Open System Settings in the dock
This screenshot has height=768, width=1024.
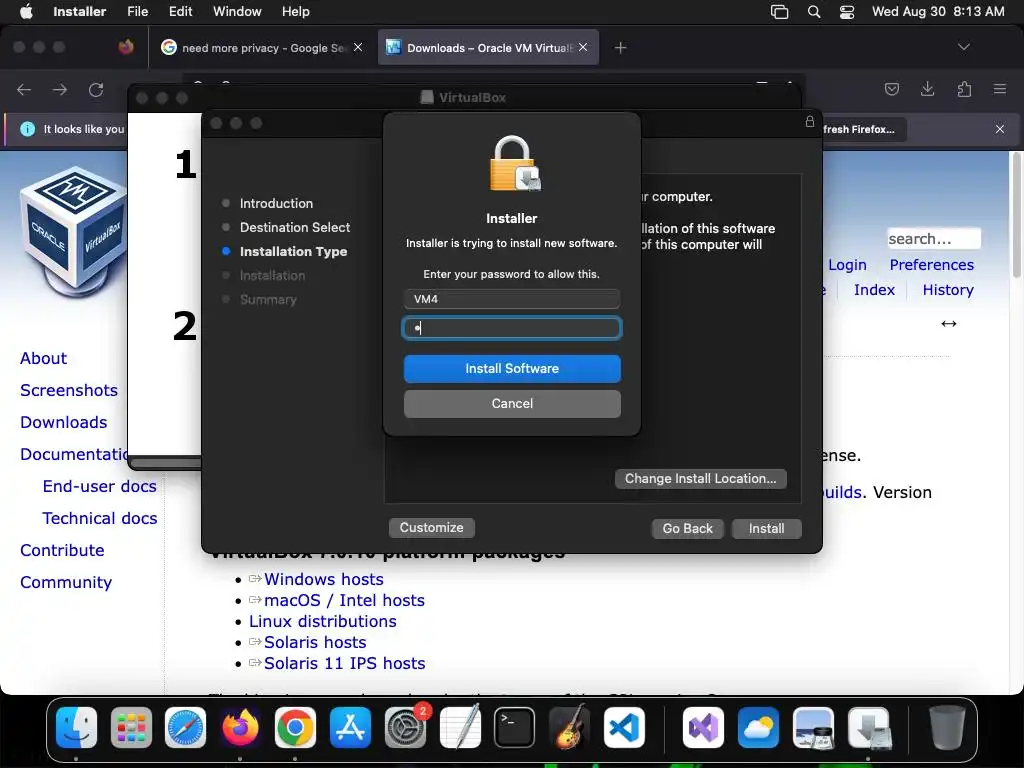(x=406, y=728)
